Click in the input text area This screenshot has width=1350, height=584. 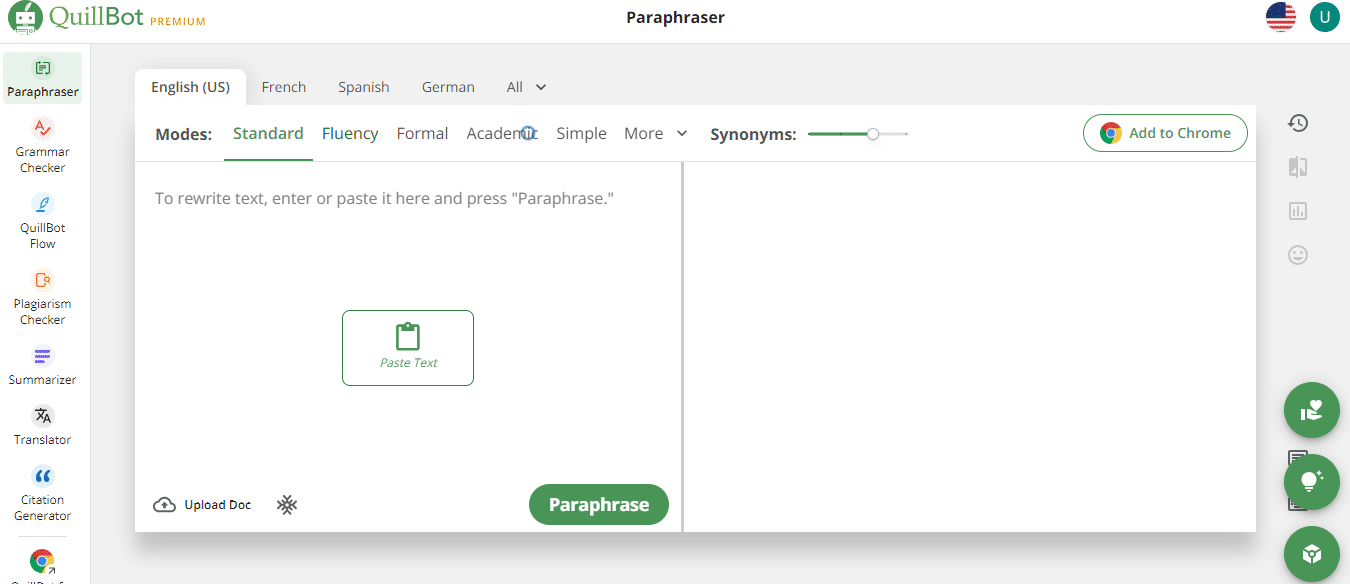408,320
